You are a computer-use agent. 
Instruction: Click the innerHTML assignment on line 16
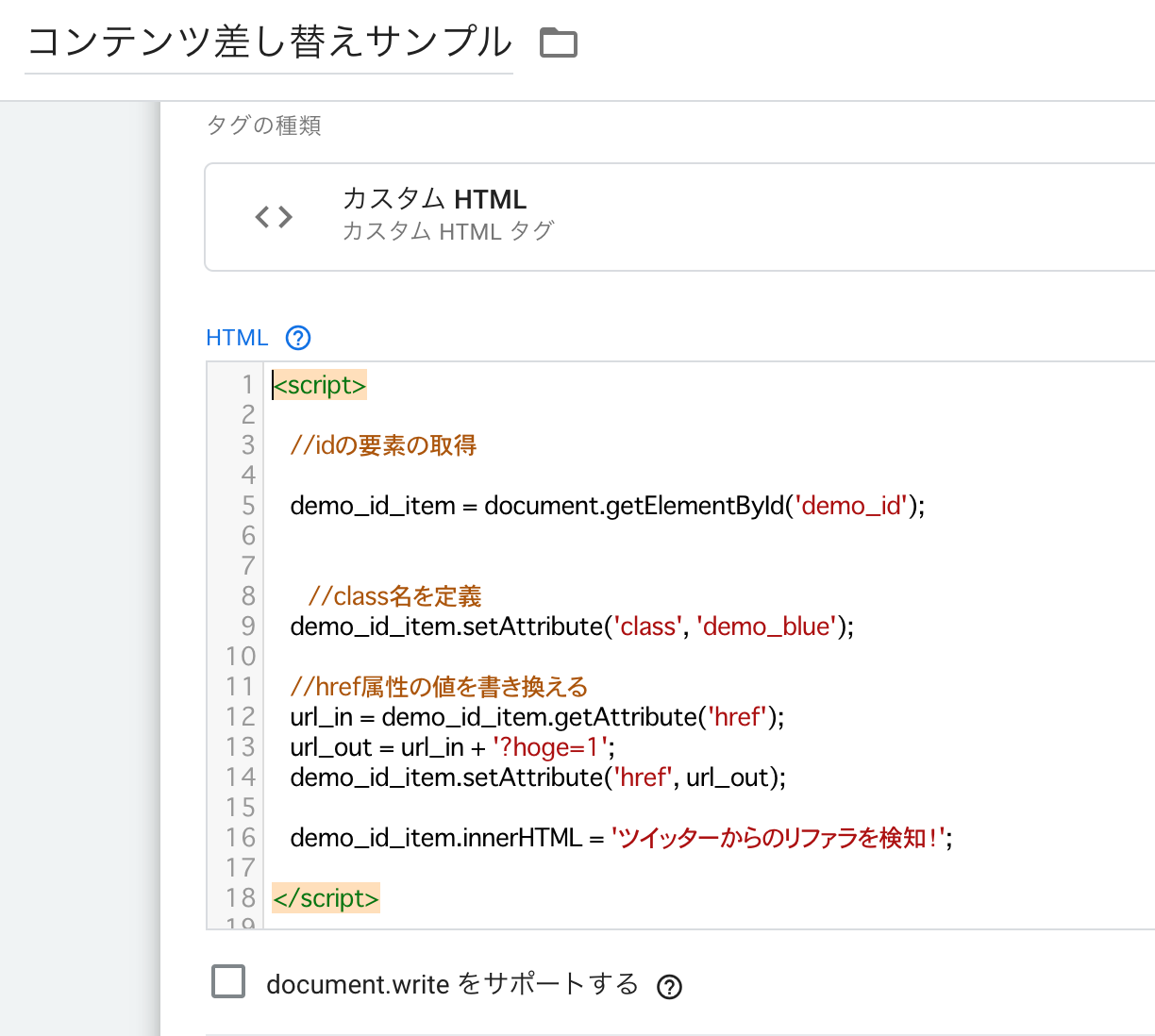pyautogui.click(x=621, y=838)
